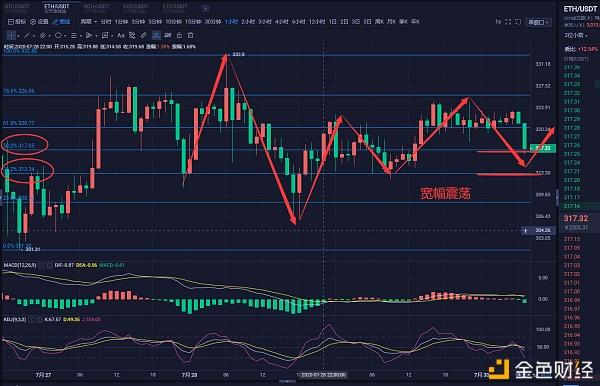Select the 分时 time-sharing interval
600x386 pixels.
[x=106, y=22]
